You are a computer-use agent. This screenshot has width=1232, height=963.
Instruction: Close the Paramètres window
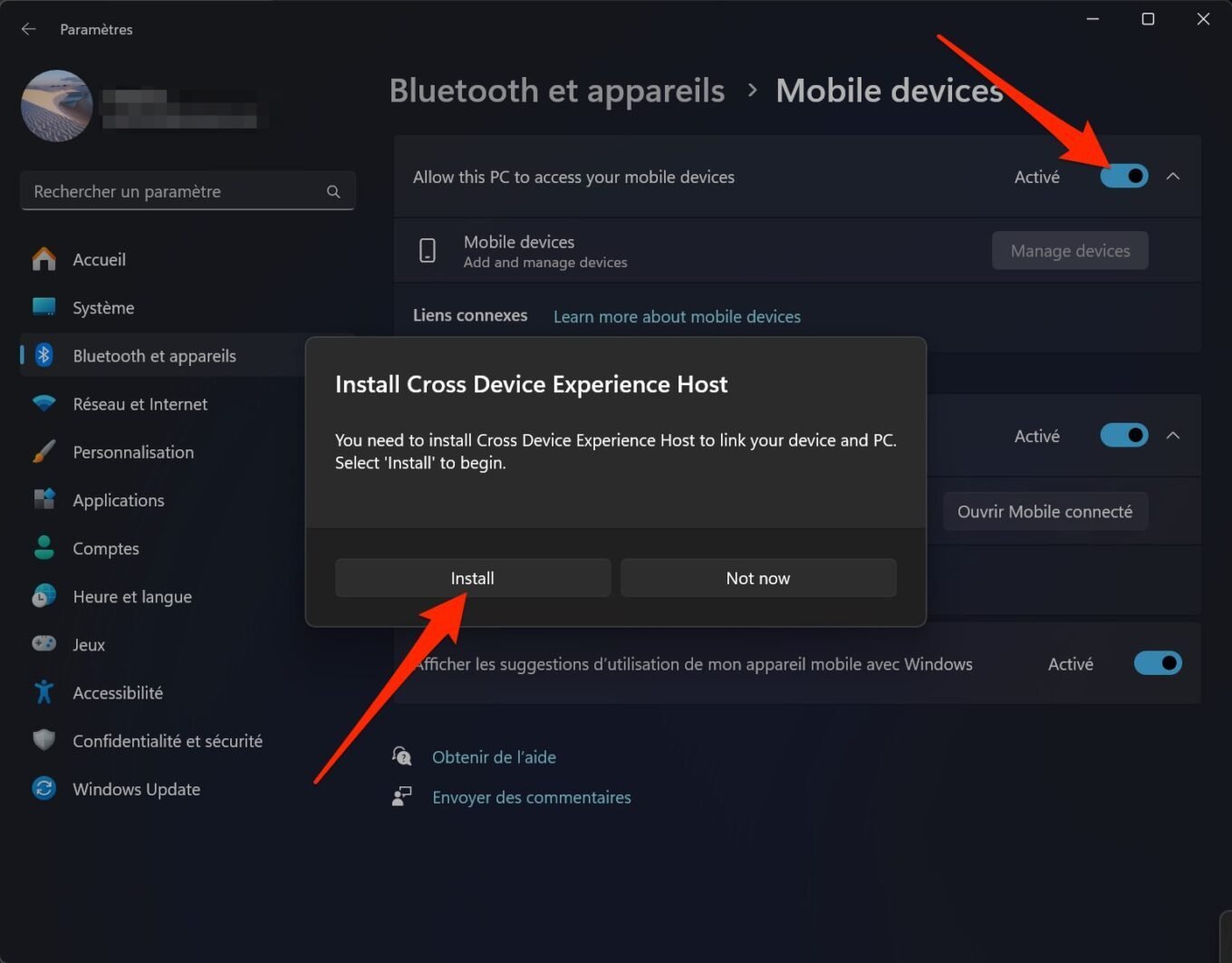click(x=1203, y=19)
